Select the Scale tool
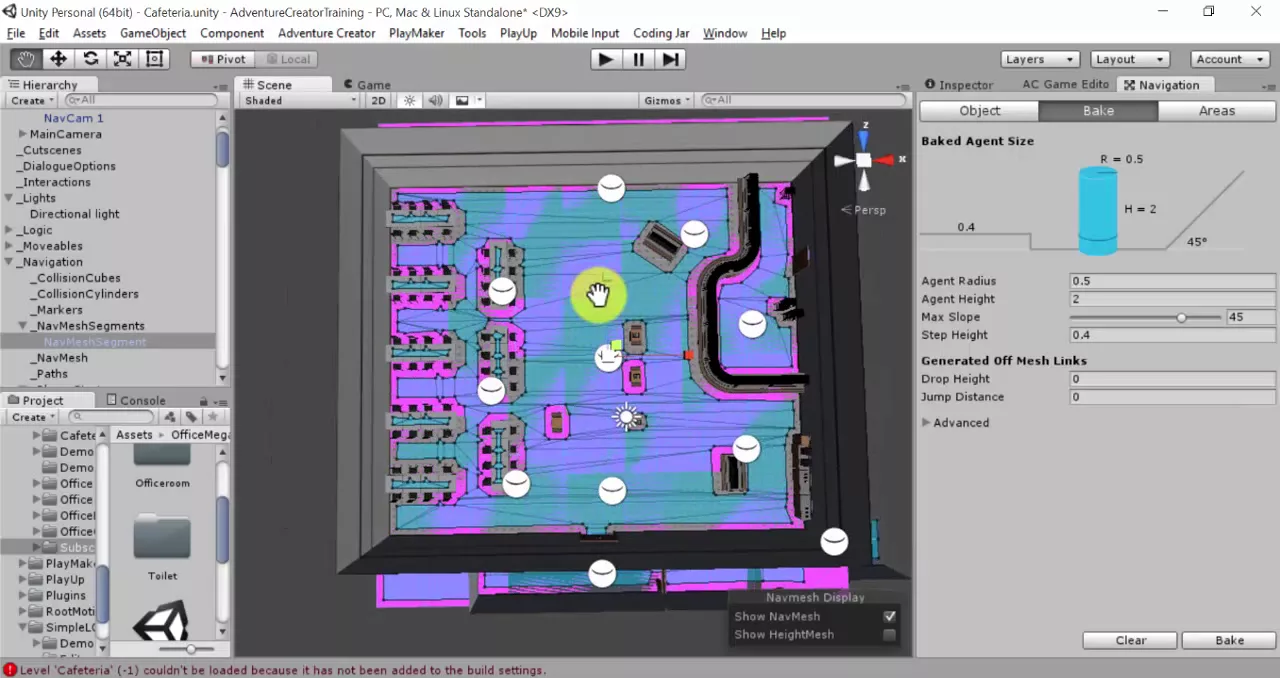The image size is (1280, 678). [x=122, y=59]
